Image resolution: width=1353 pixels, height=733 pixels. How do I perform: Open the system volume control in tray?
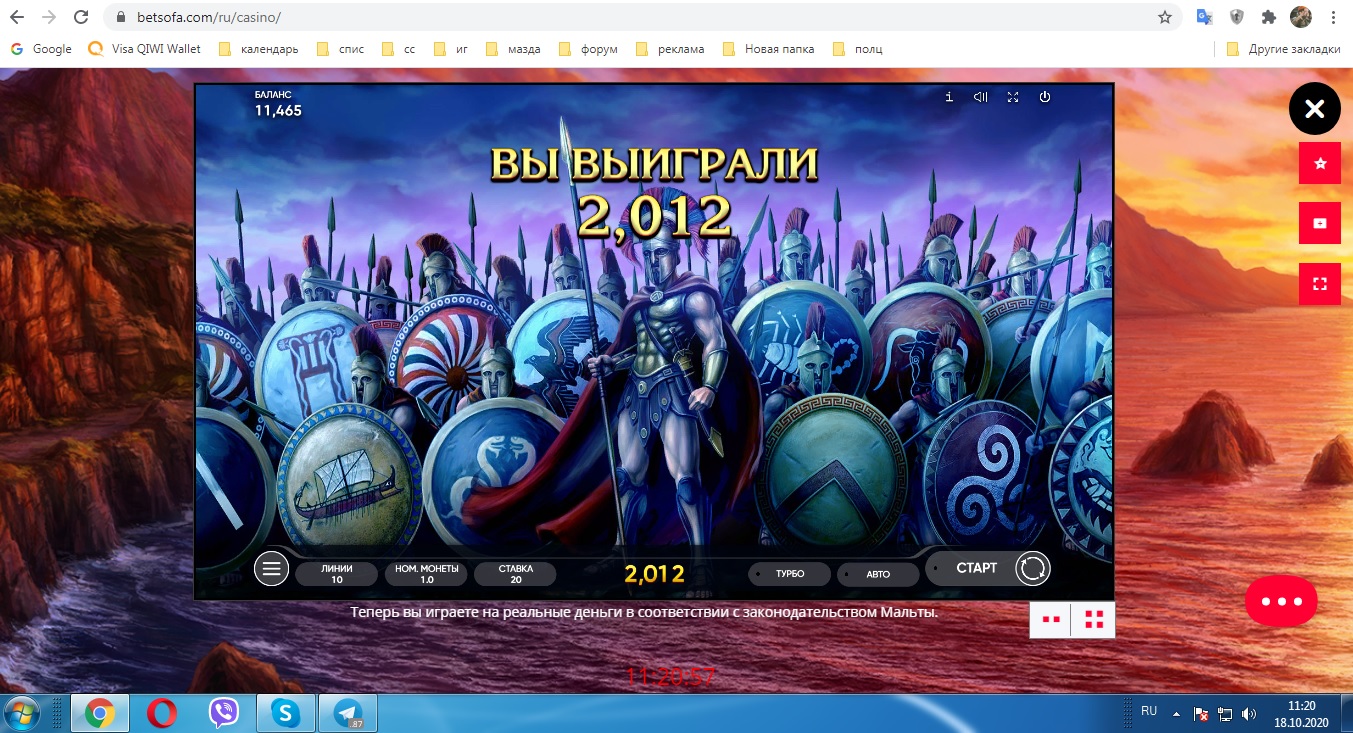click(1249, 714)
